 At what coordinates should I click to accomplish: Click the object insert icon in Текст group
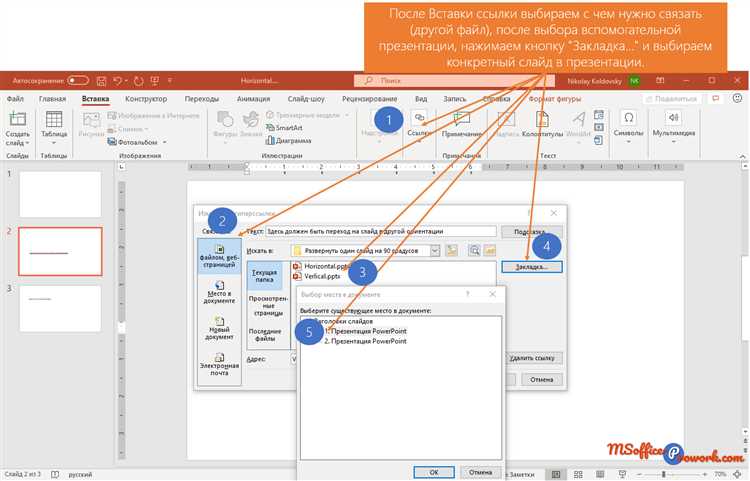[x=598, y=140]
